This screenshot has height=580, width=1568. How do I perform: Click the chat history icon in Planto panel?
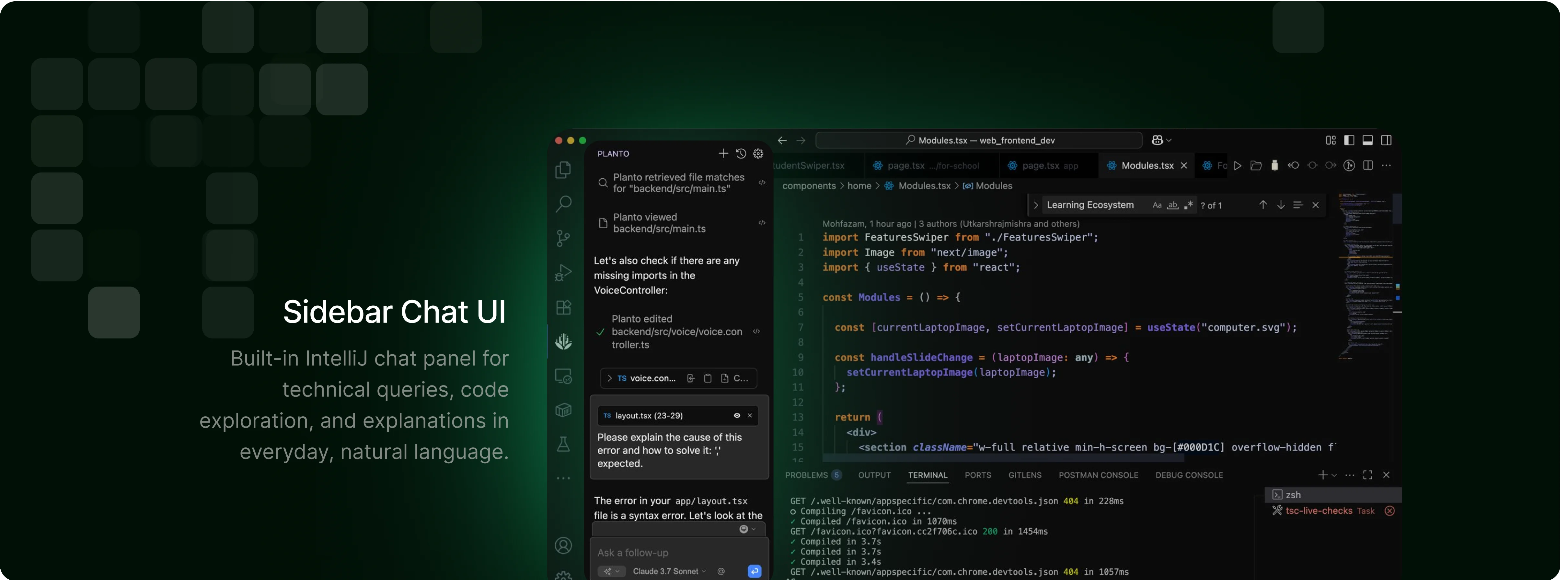pos(741,154)
